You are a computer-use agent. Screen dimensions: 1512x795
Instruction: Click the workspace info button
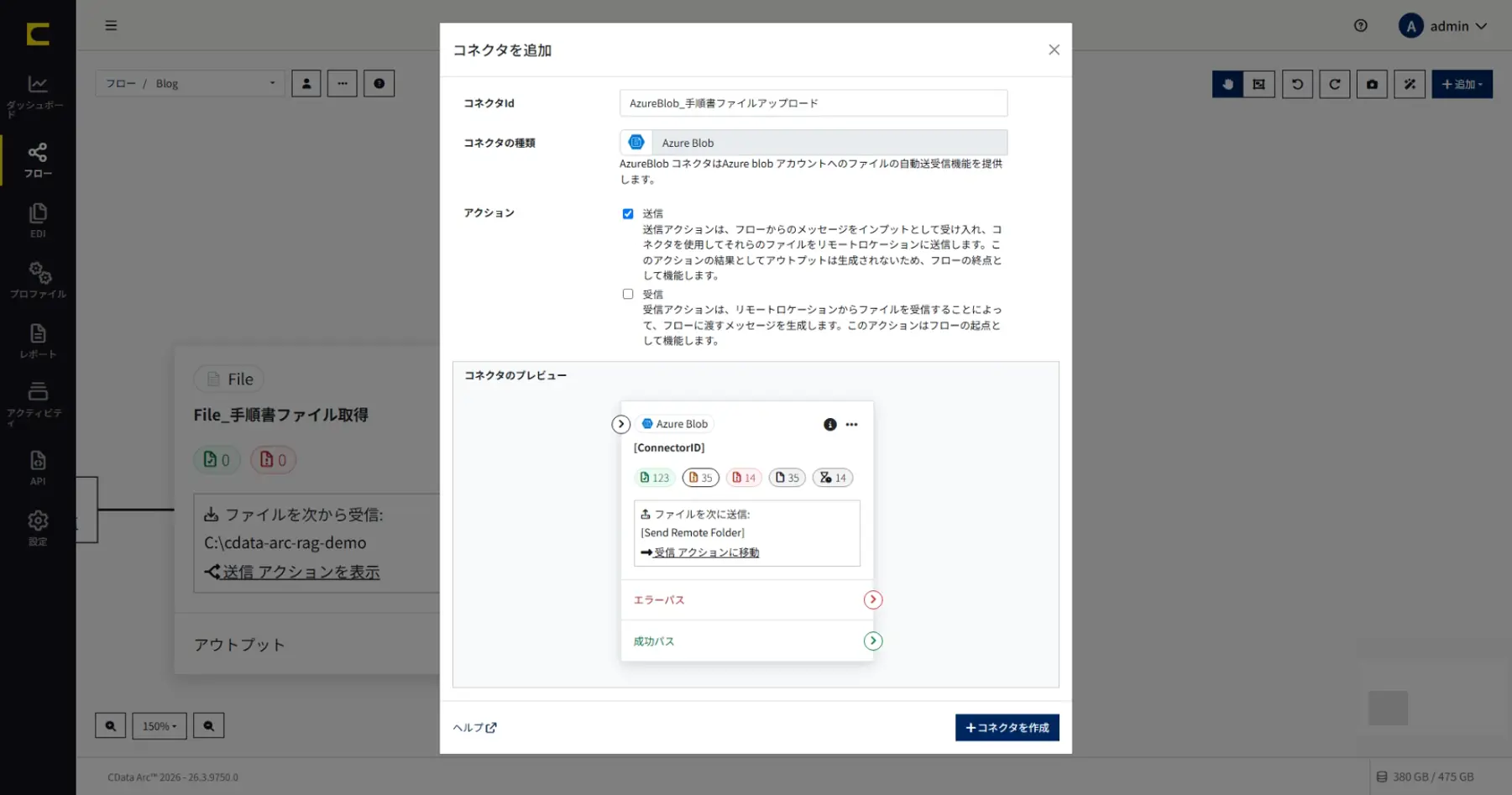[x=379, y=83]
